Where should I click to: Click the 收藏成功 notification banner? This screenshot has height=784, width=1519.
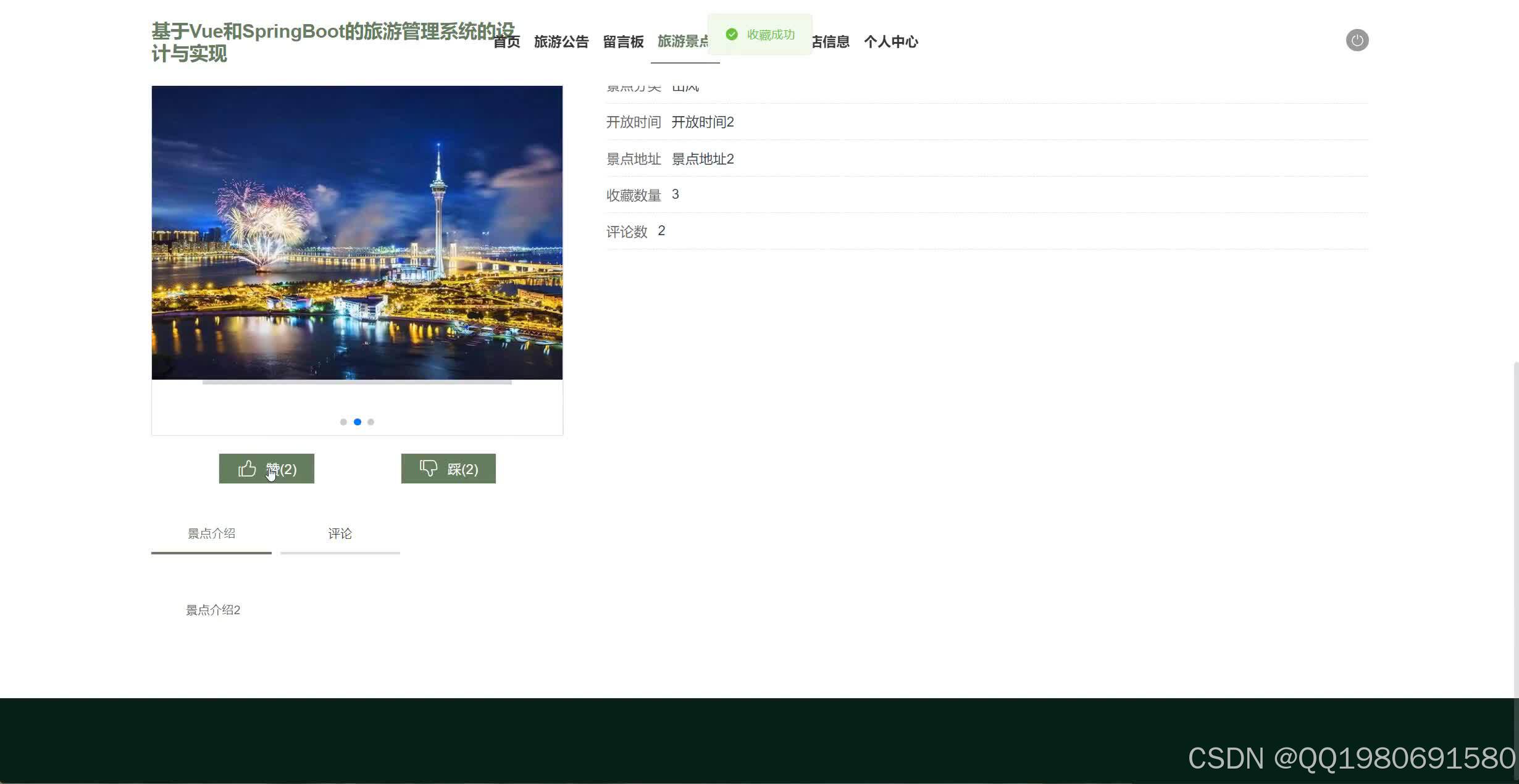(760, 34)
